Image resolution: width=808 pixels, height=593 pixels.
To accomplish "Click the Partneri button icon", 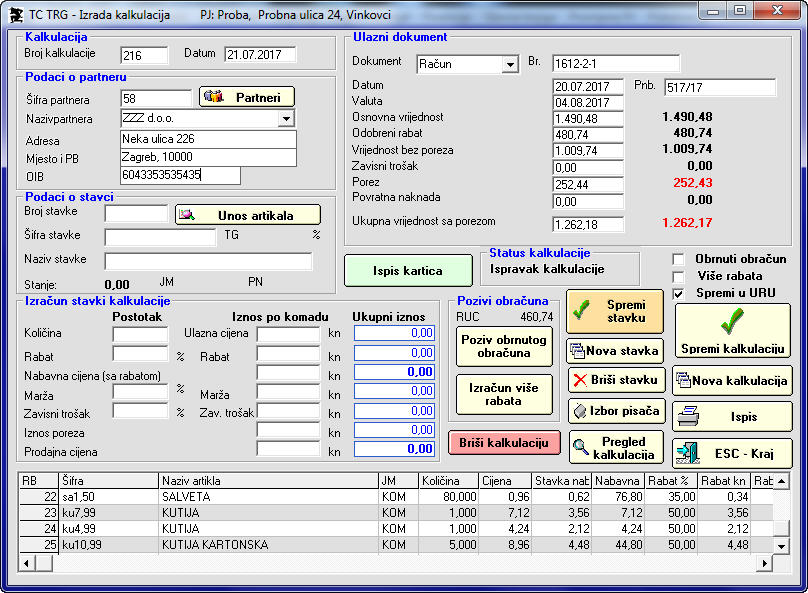I will click(x=214, y=97).
